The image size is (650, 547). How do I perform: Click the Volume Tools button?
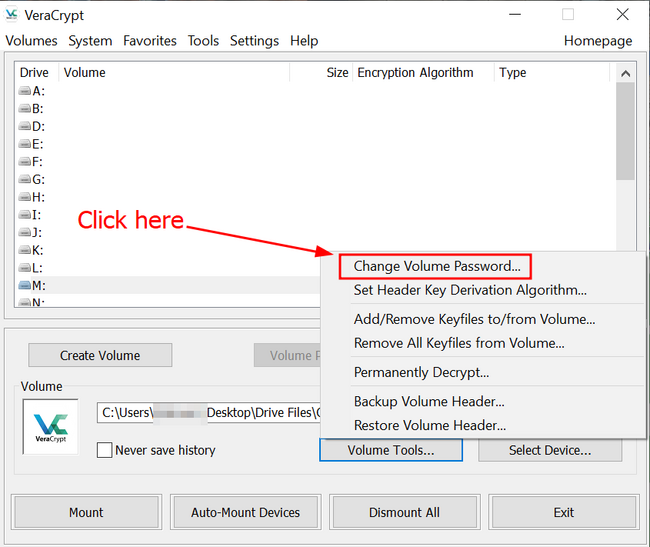(391, 450)
